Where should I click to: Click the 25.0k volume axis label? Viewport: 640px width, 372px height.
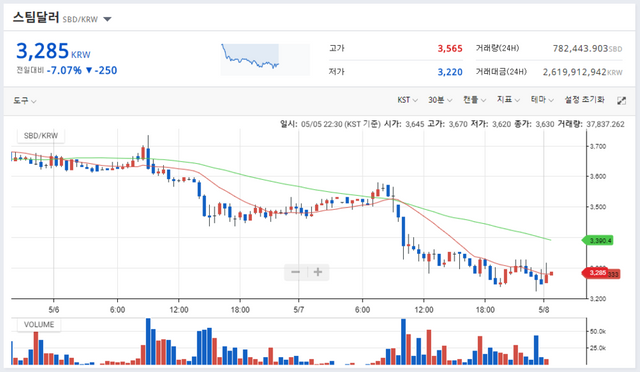tap(598, 348)
